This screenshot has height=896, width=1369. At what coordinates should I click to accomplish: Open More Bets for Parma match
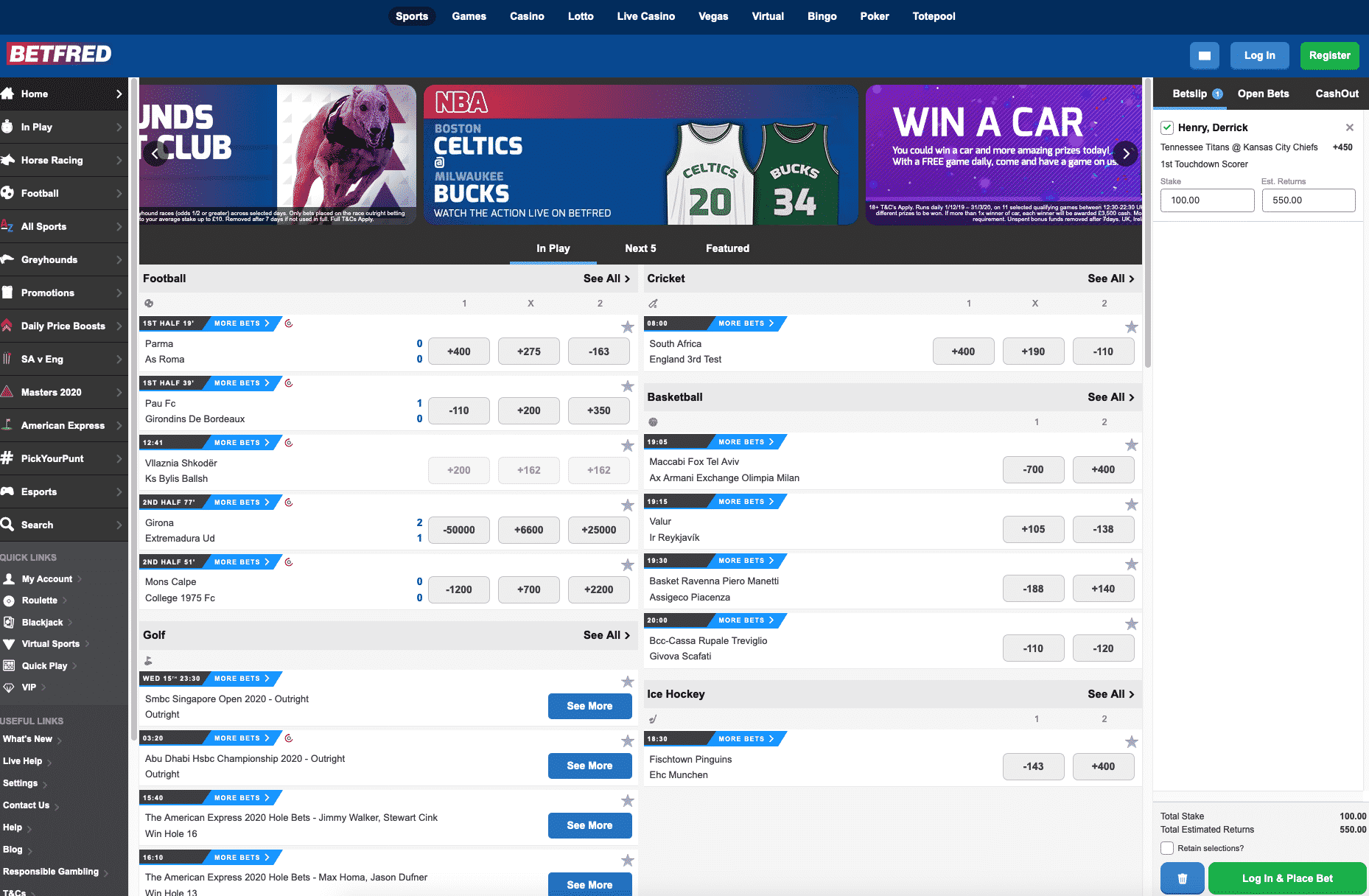coord(242,323)
